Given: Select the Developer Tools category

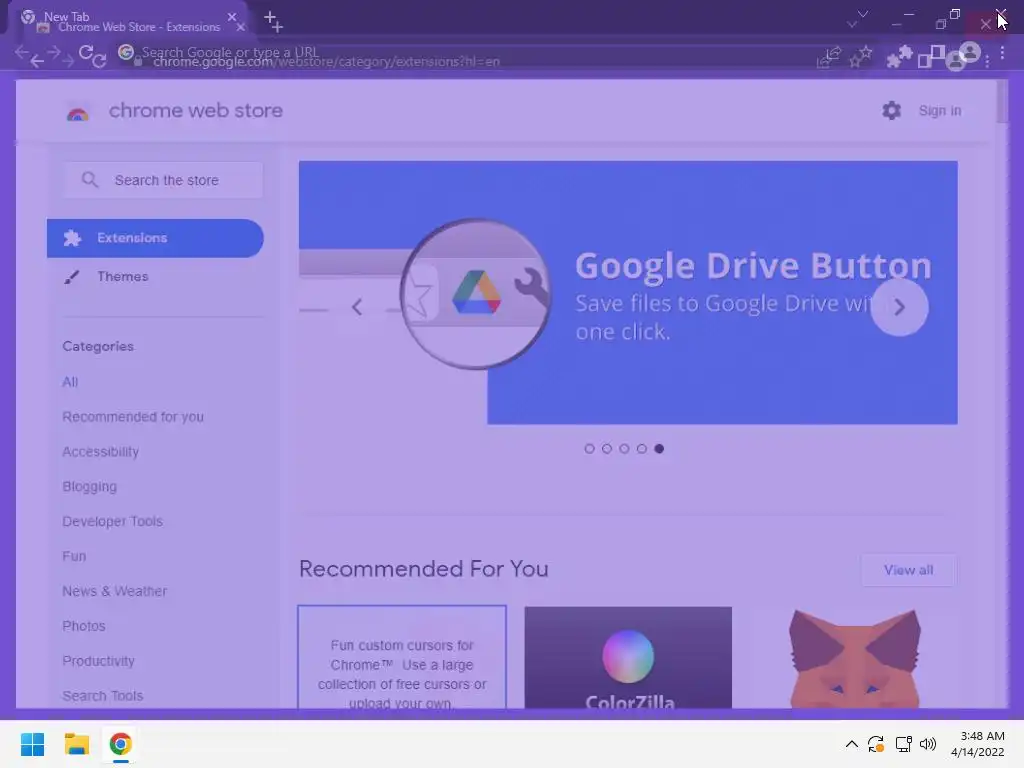Looking at the screenshot, I should (x=112, y=521).
